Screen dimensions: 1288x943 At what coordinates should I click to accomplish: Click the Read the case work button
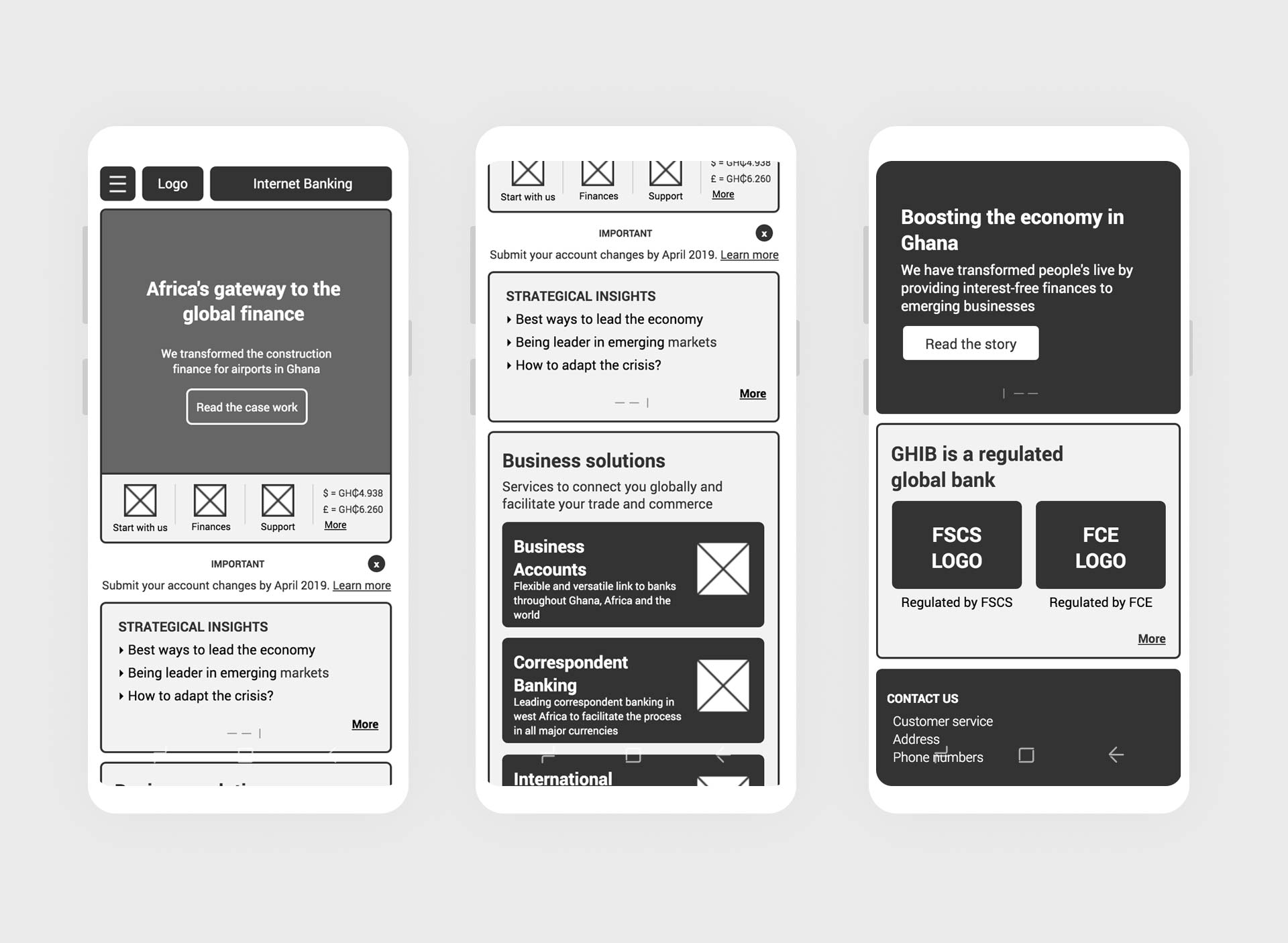(246, 407)
